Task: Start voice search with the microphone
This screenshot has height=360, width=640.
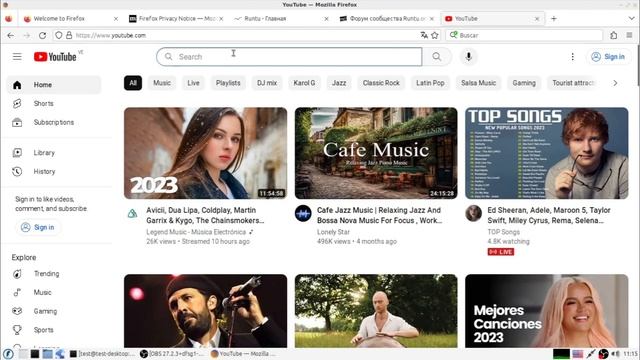Action: 469,57
